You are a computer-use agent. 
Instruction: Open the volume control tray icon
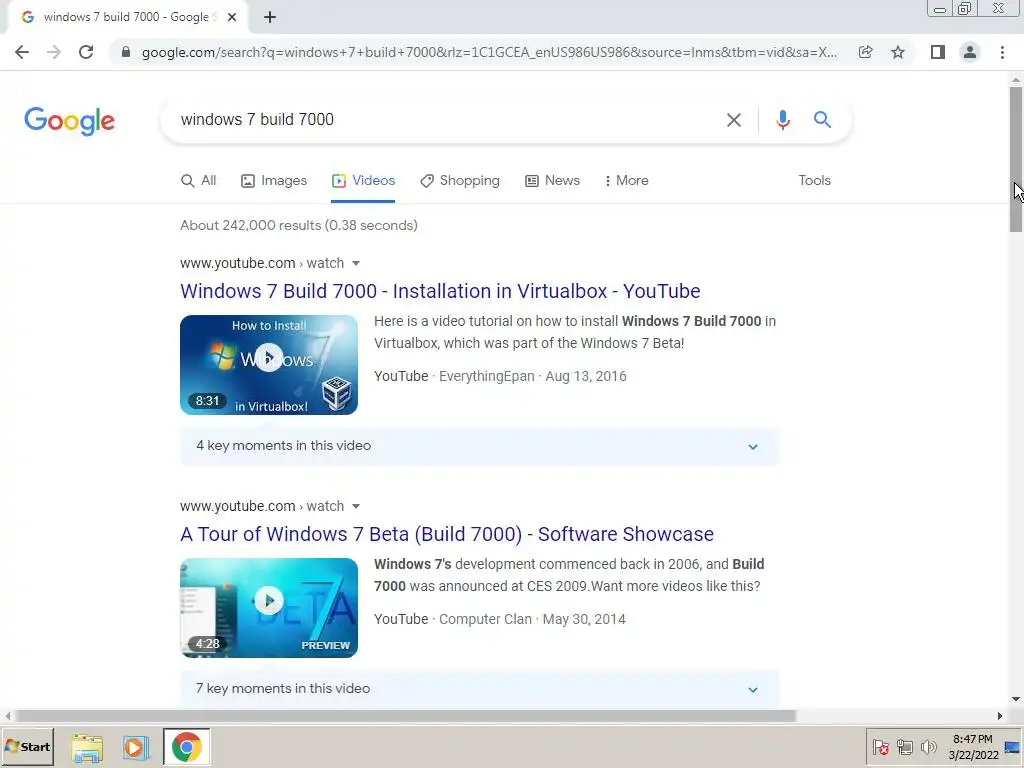coord(928,747)
